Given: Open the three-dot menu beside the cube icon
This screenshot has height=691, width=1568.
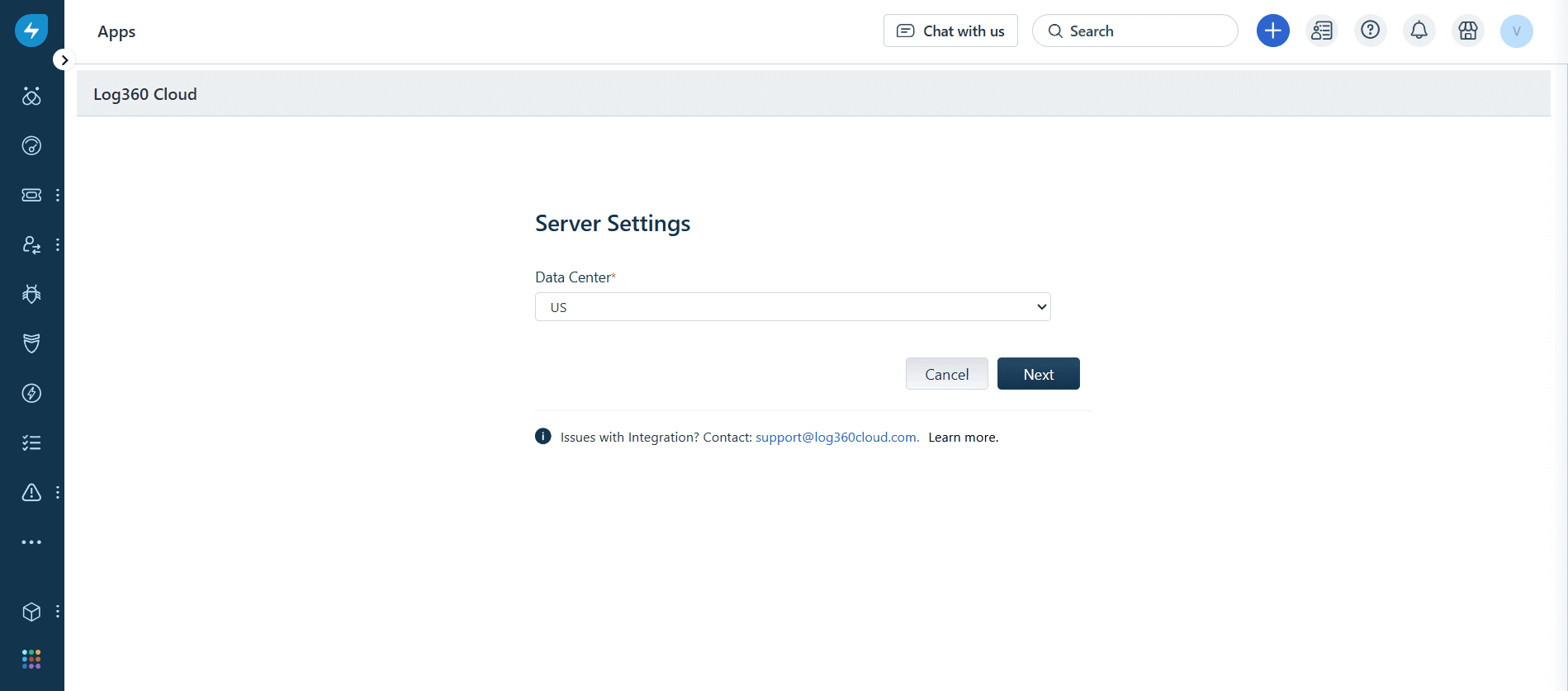Looking at the screenshot, I should (58, 612).
